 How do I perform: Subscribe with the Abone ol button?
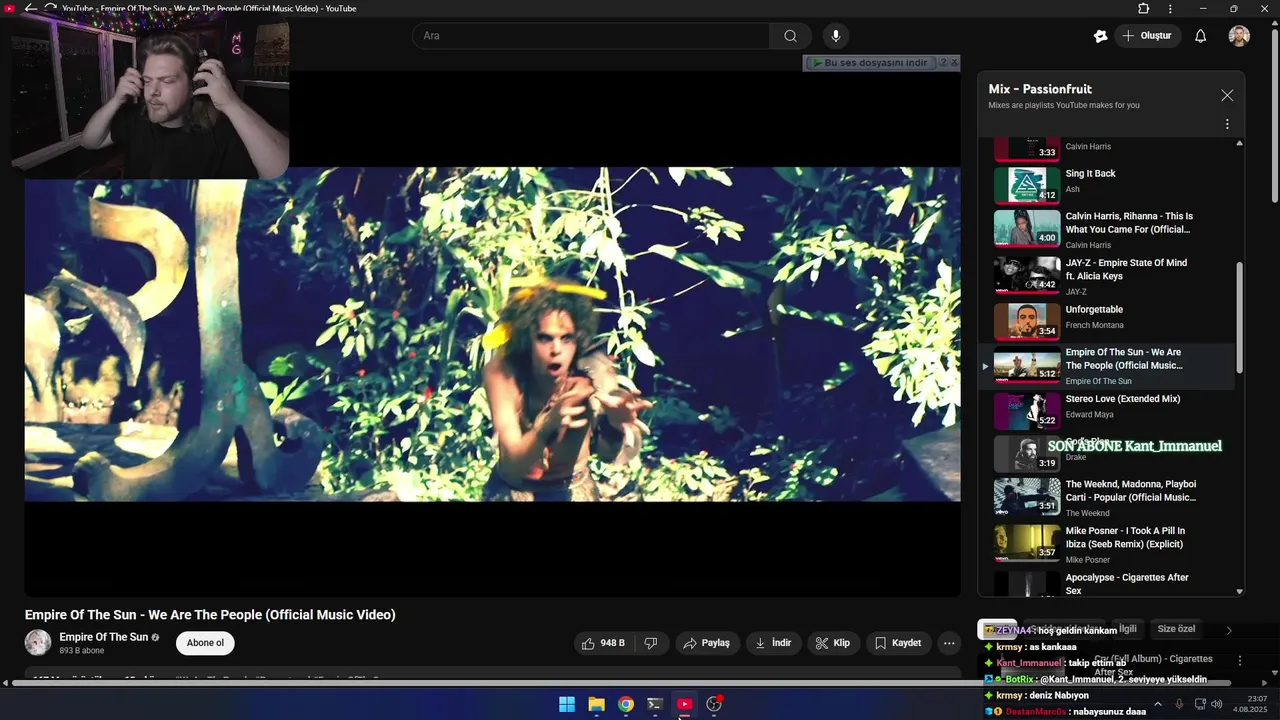(x=205, y=643)
